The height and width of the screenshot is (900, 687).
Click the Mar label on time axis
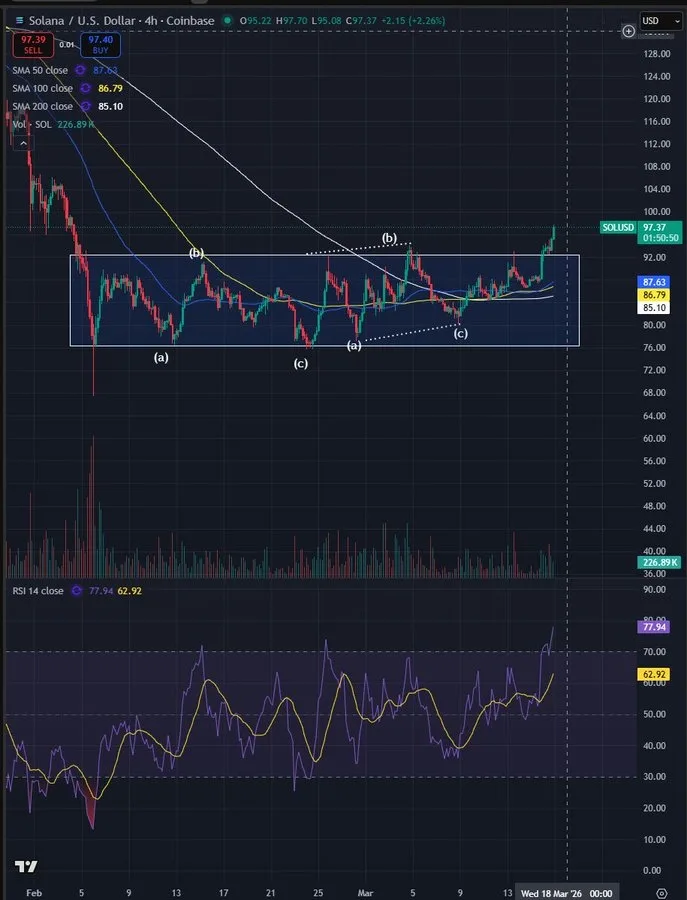[x=365, y=893]
